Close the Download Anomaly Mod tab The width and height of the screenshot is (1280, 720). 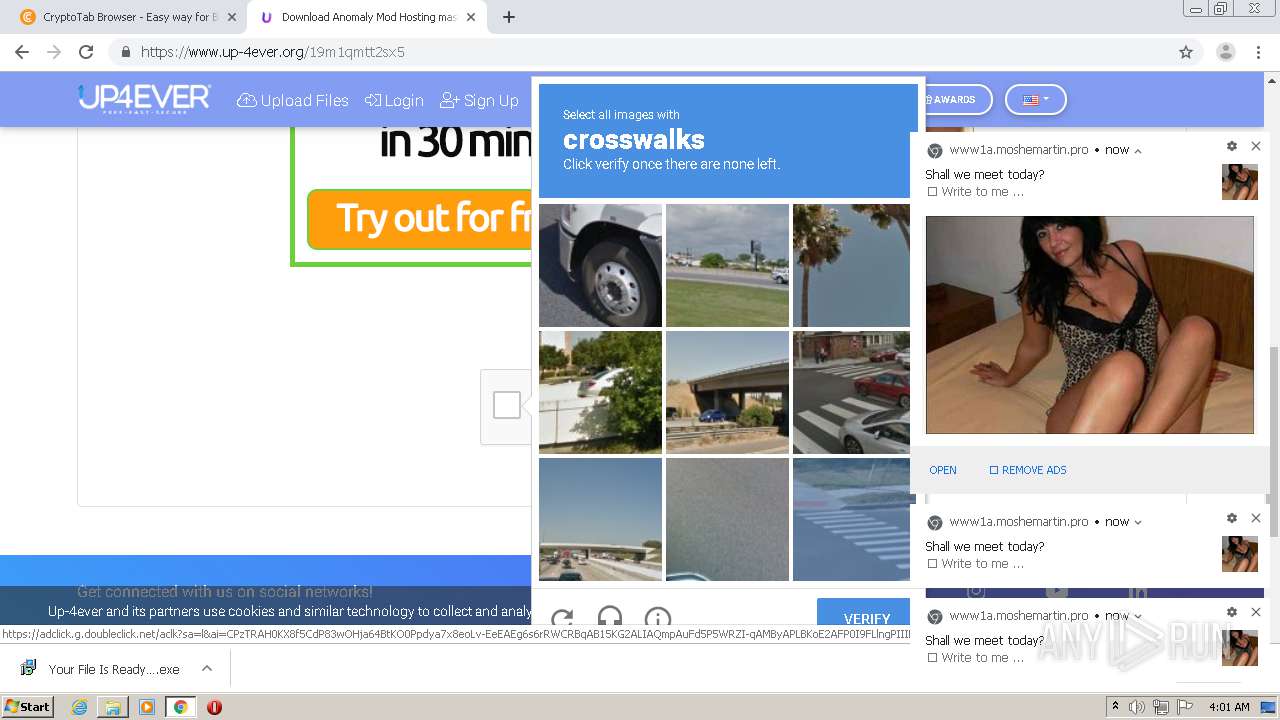(x=471, y=17)
